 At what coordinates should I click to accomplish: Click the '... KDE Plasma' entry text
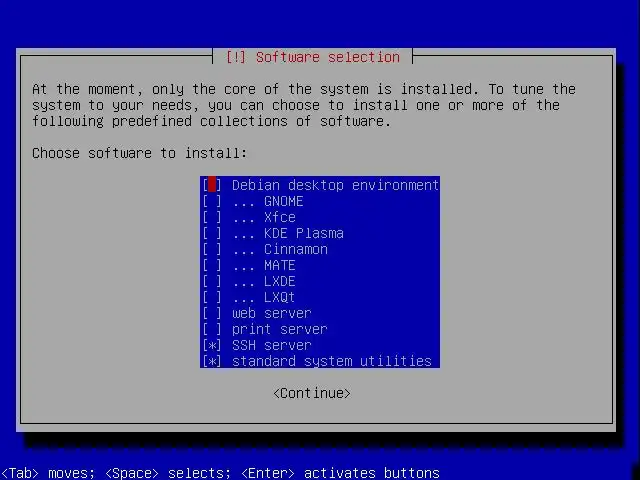[288, 233]
